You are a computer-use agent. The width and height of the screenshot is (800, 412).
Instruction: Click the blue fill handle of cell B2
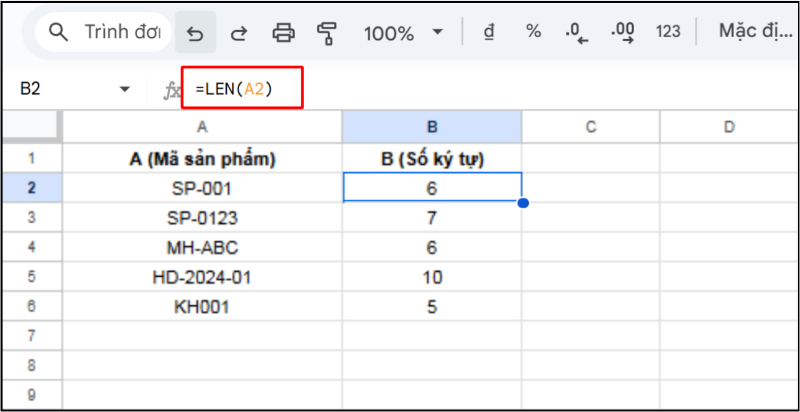point(522,203)
